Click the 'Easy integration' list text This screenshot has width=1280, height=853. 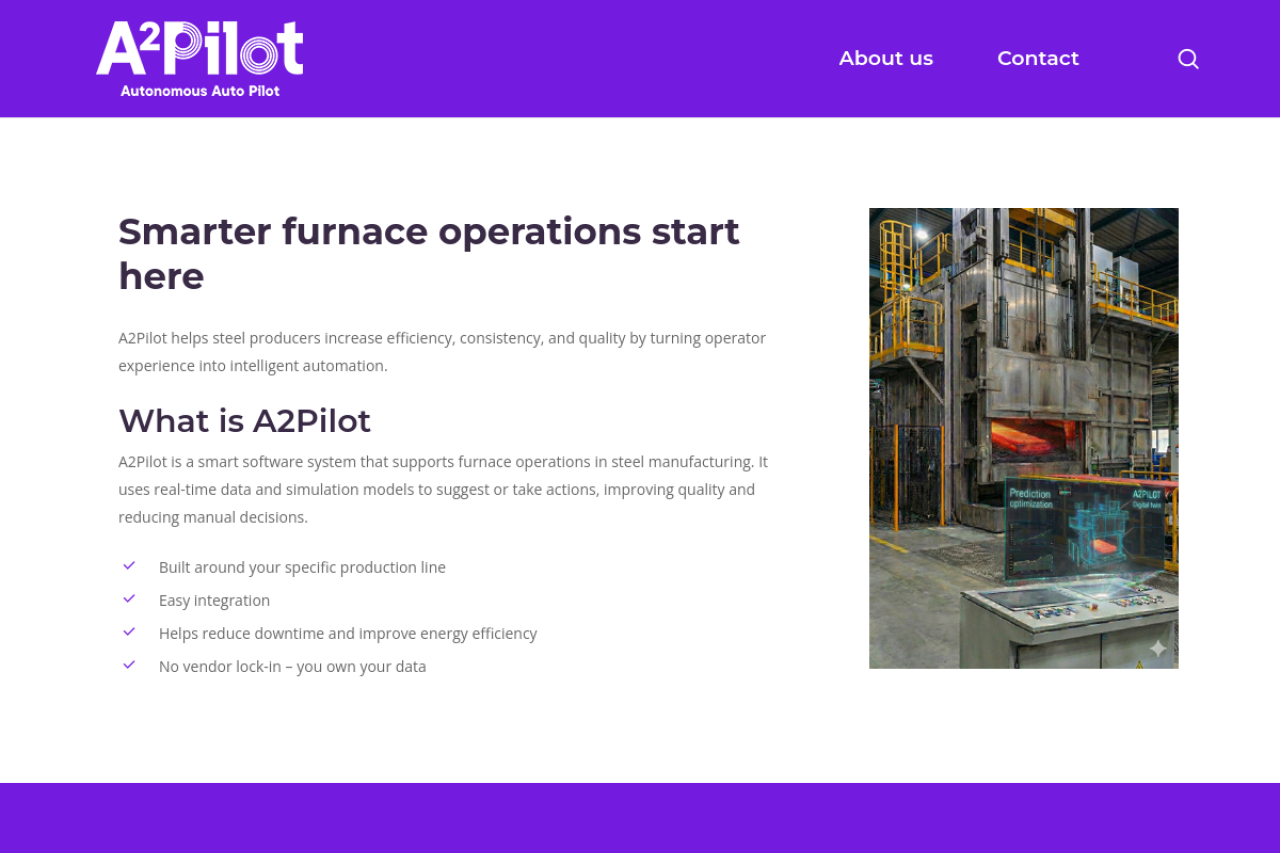point(214,601)
